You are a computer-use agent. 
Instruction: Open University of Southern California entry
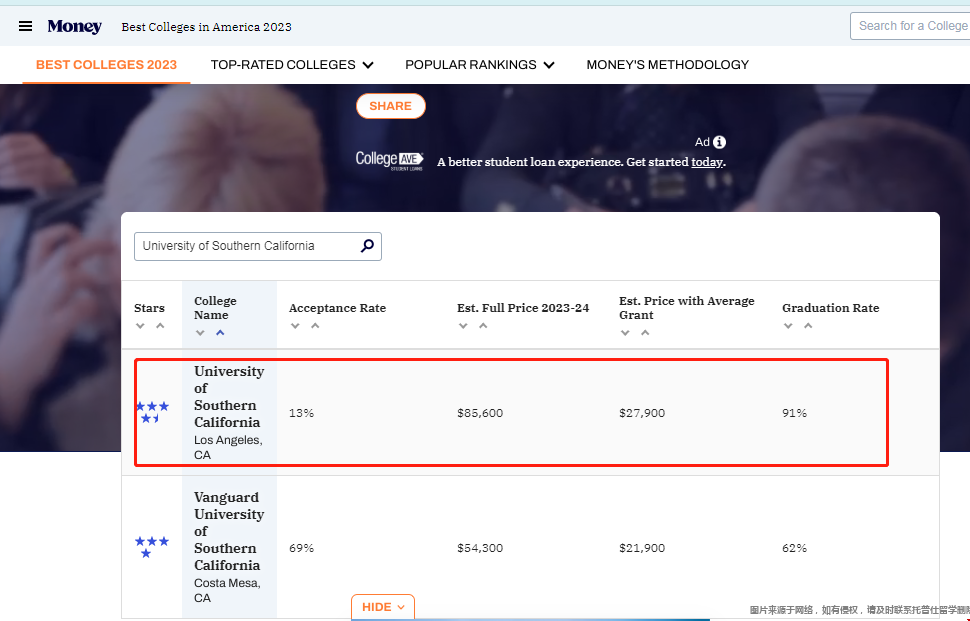229,397
